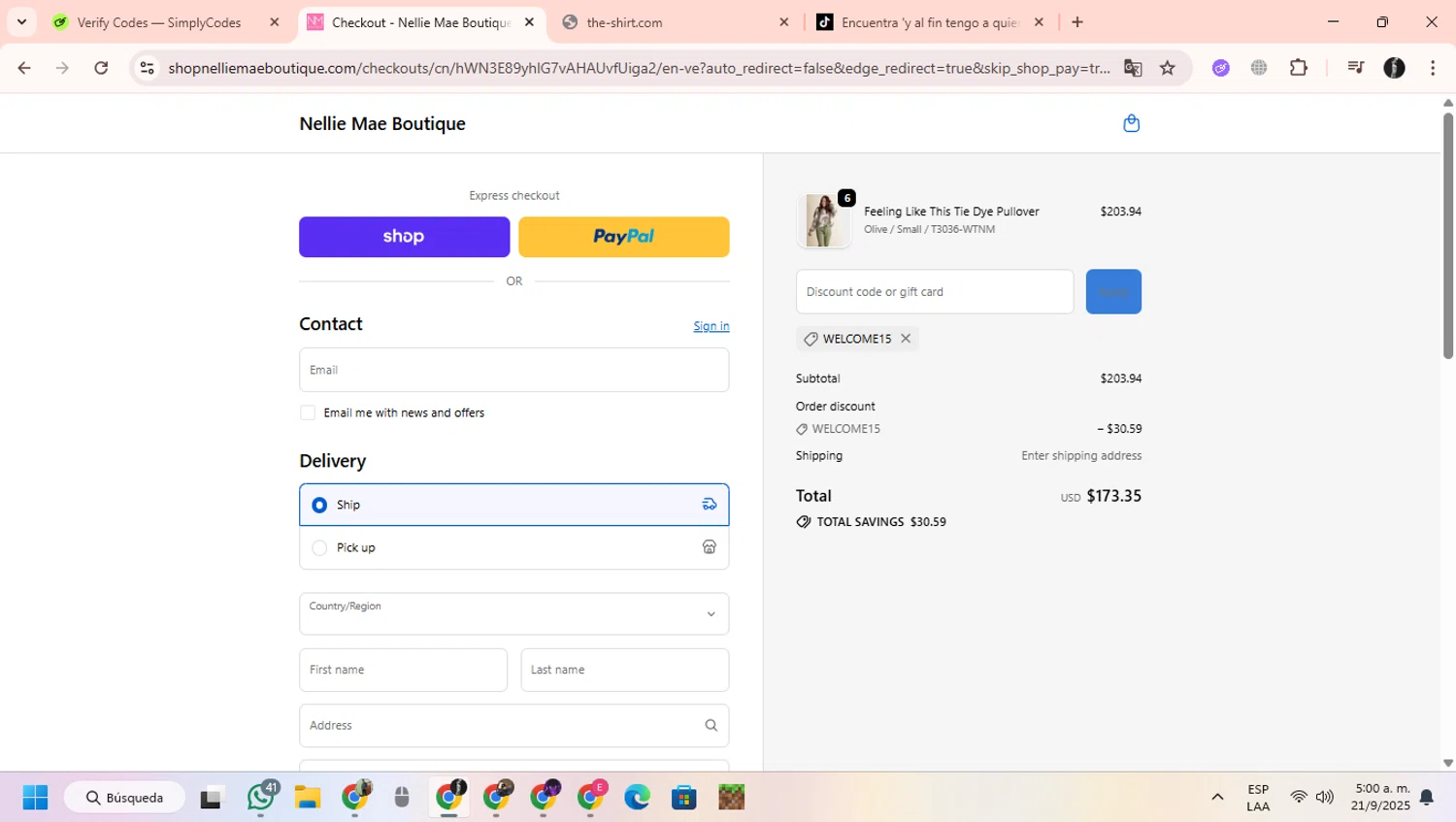Screen dimensions: 1456x822
Task: Open the browser Extensions puzzle icon
Action: 1299,68
